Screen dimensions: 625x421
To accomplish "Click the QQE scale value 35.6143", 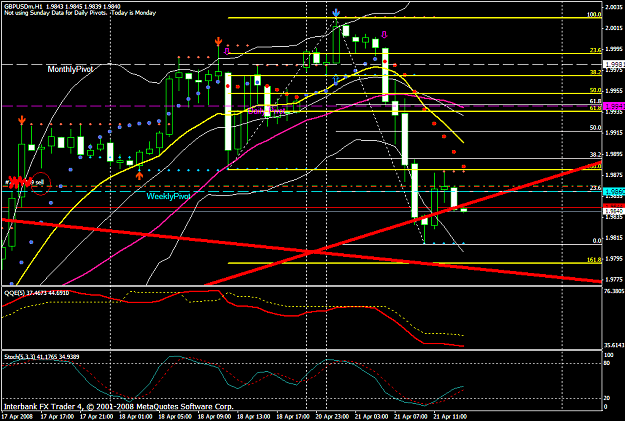I will [614, 345].
